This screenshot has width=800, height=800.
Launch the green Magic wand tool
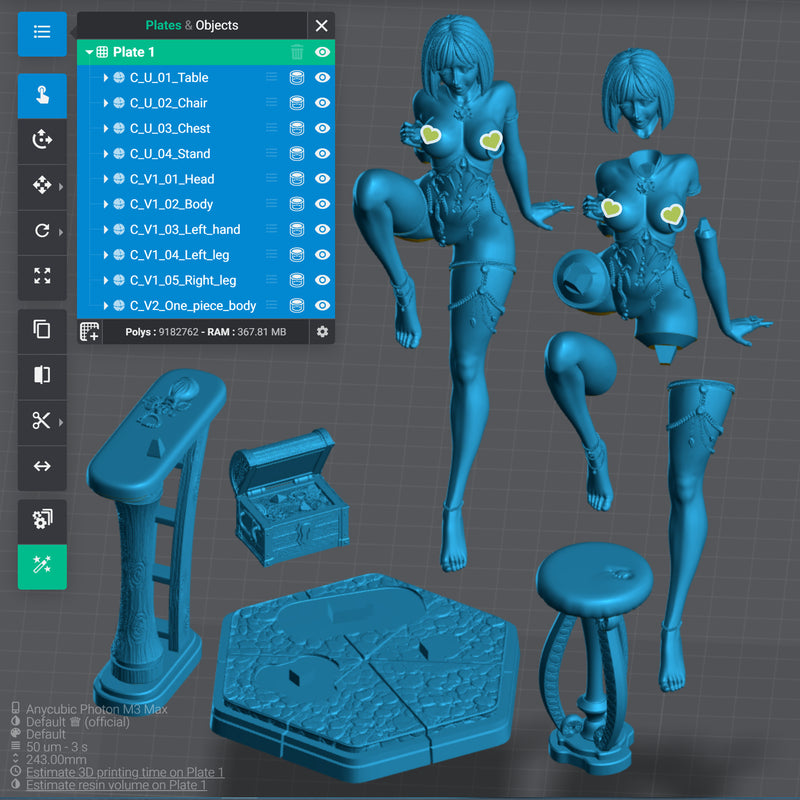[x=42, y=566]
